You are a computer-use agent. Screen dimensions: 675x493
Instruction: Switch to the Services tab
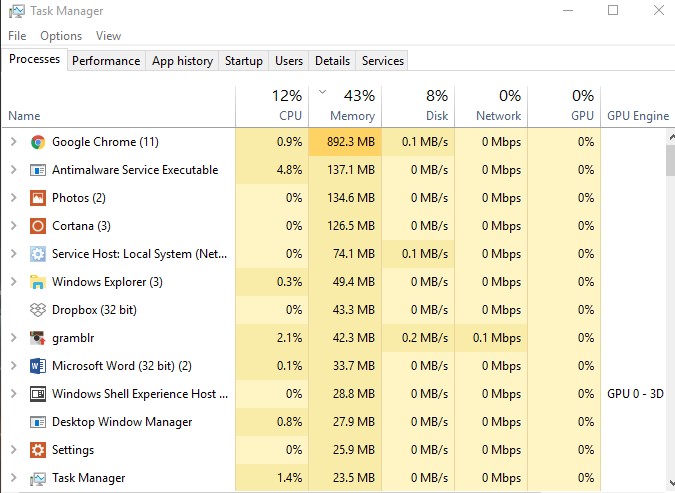[383, 61]
